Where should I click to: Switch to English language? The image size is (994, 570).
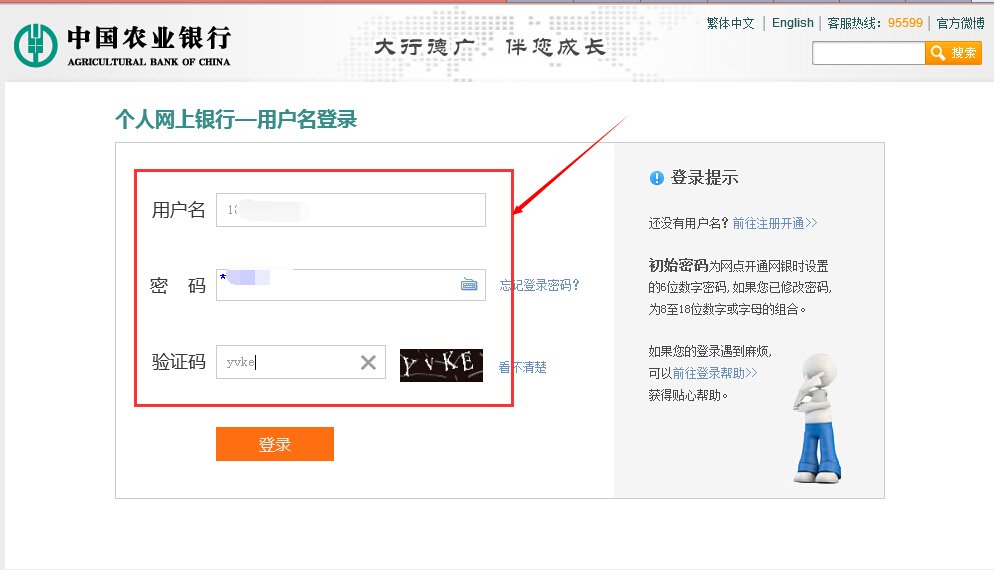792,23
